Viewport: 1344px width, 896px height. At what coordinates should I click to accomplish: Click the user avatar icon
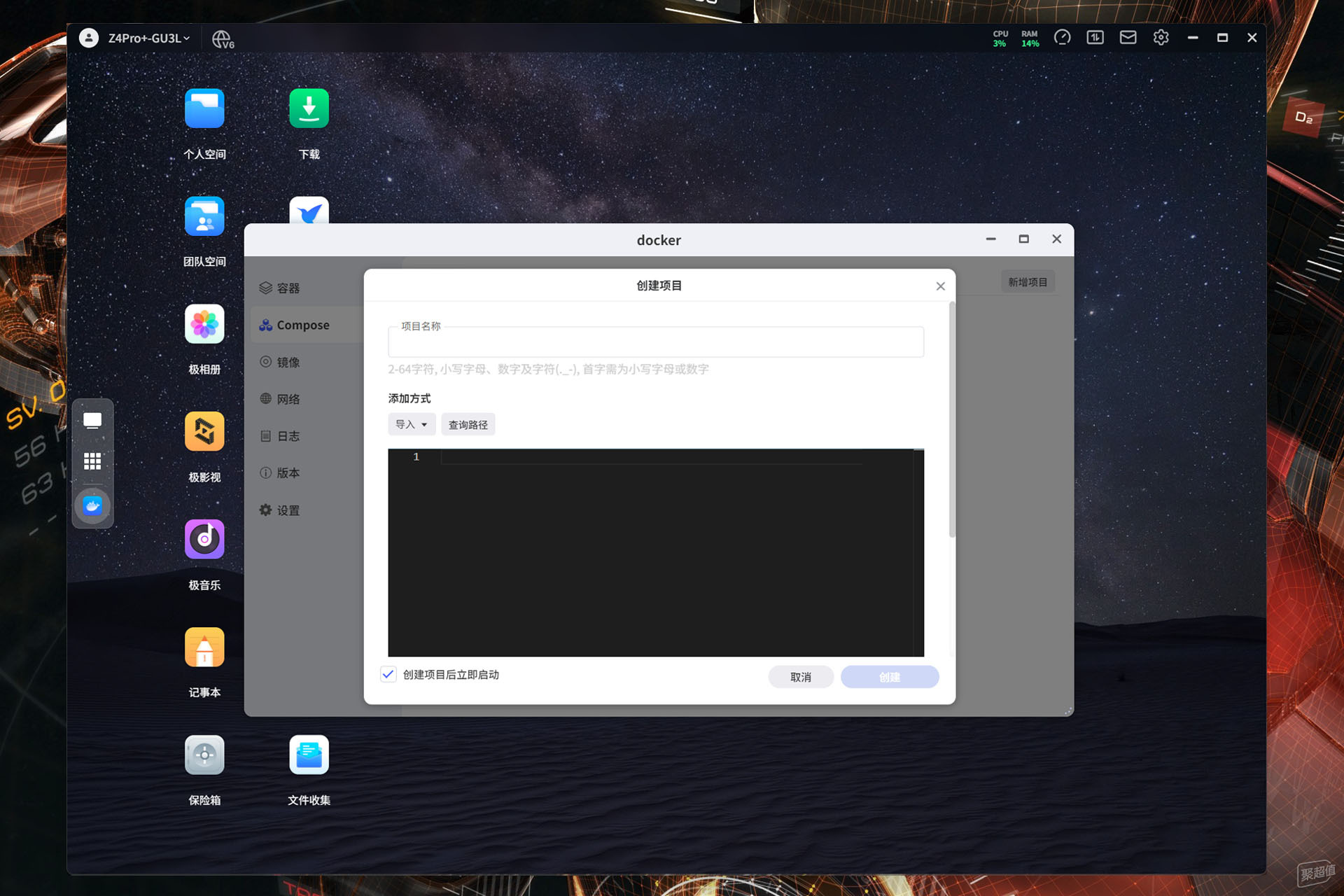(89, 38)
